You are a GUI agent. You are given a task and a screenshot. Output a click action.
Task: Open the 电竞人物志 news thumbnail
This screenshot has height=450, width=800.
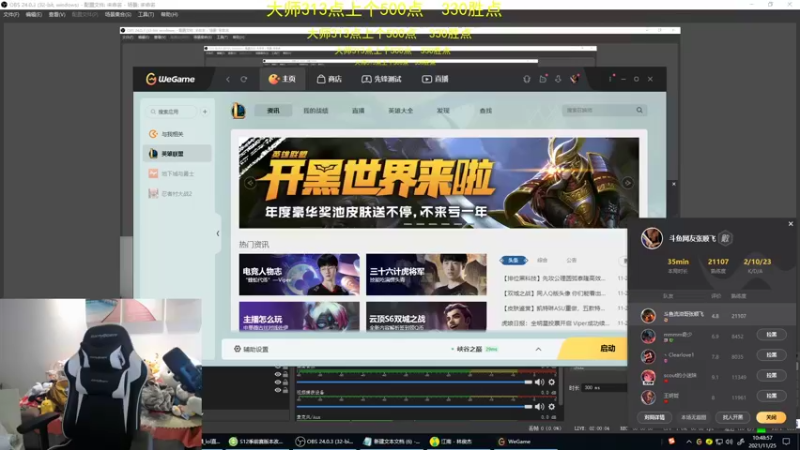point(299,274)
